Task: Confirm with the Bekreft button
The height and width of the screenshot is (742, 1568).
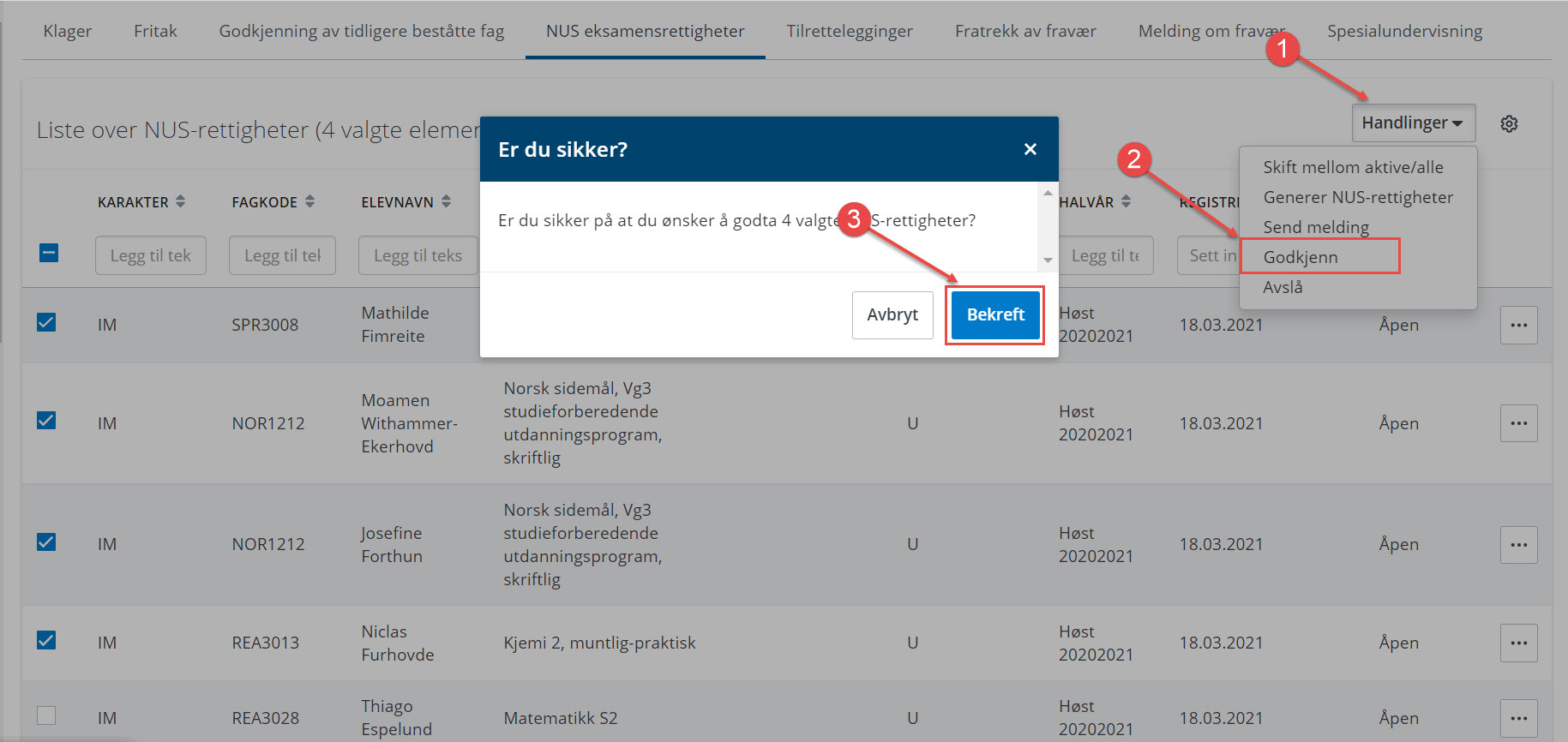Action: coord(994,314)
